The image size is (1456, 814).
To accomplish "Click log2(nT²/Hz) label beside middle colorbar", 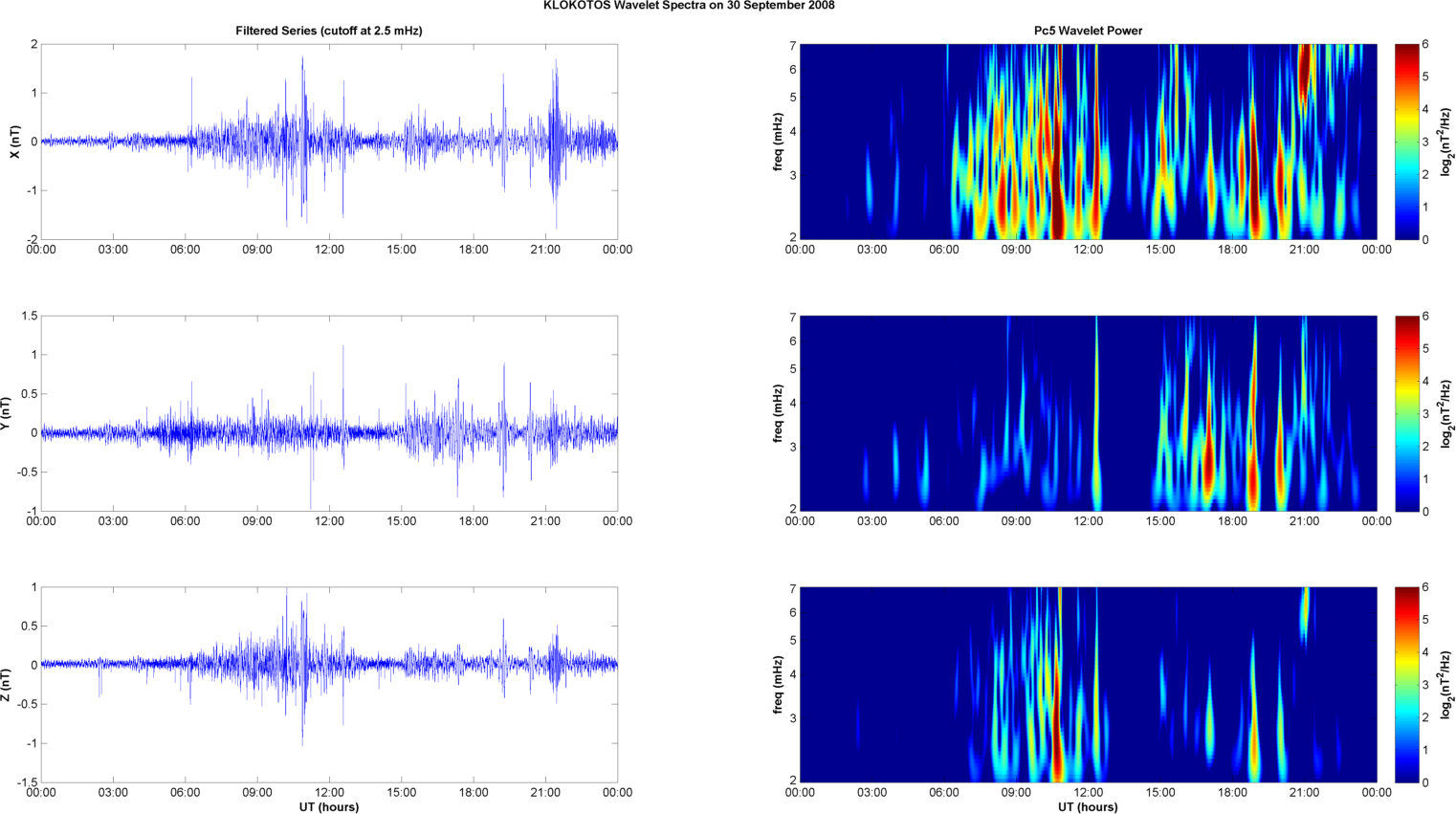I will pyautogui.click(x=1447, y=413).
